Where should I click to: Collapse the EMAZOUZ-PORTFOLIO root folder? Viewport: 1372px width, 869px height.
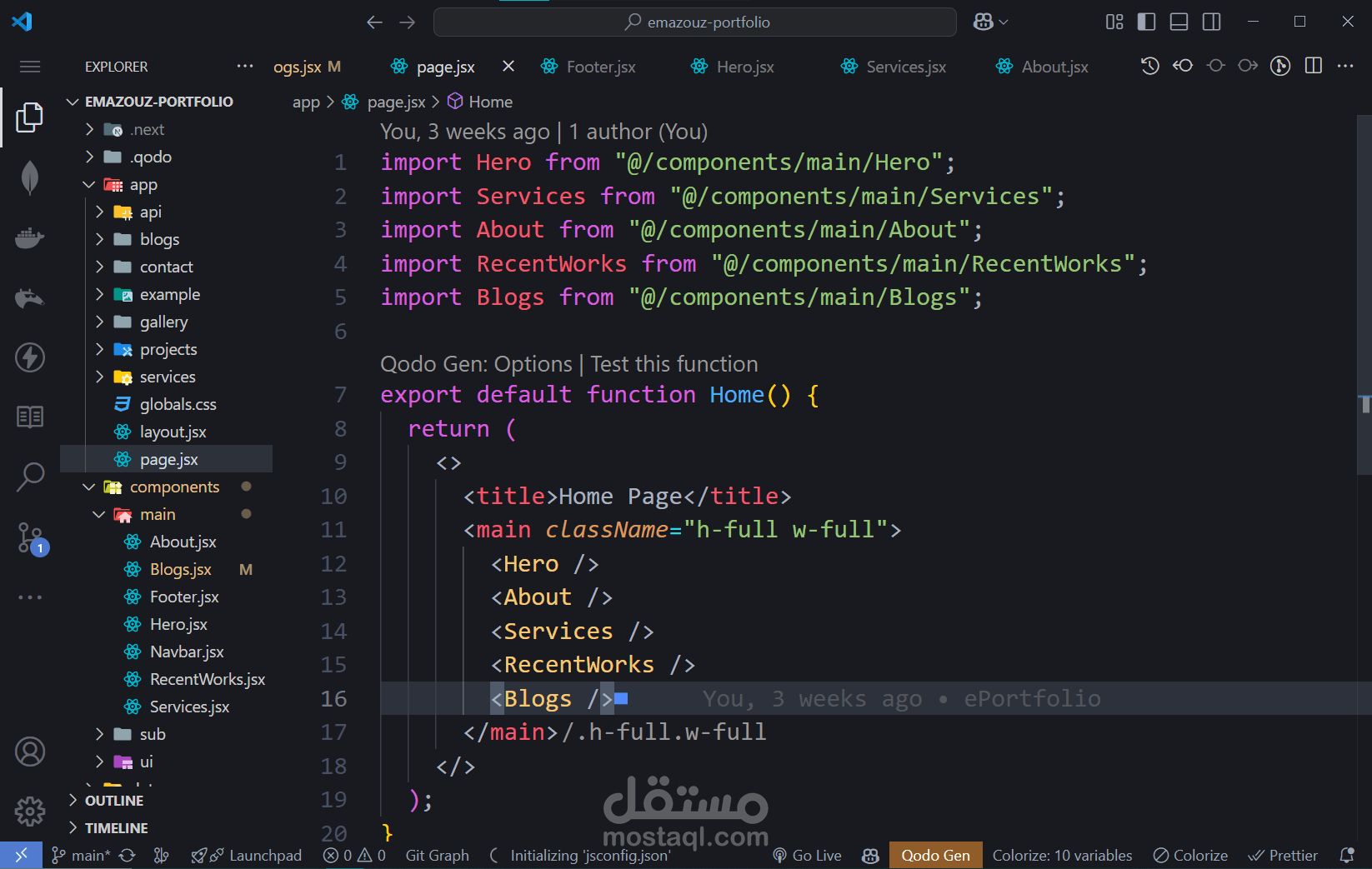tap(73, 102)
